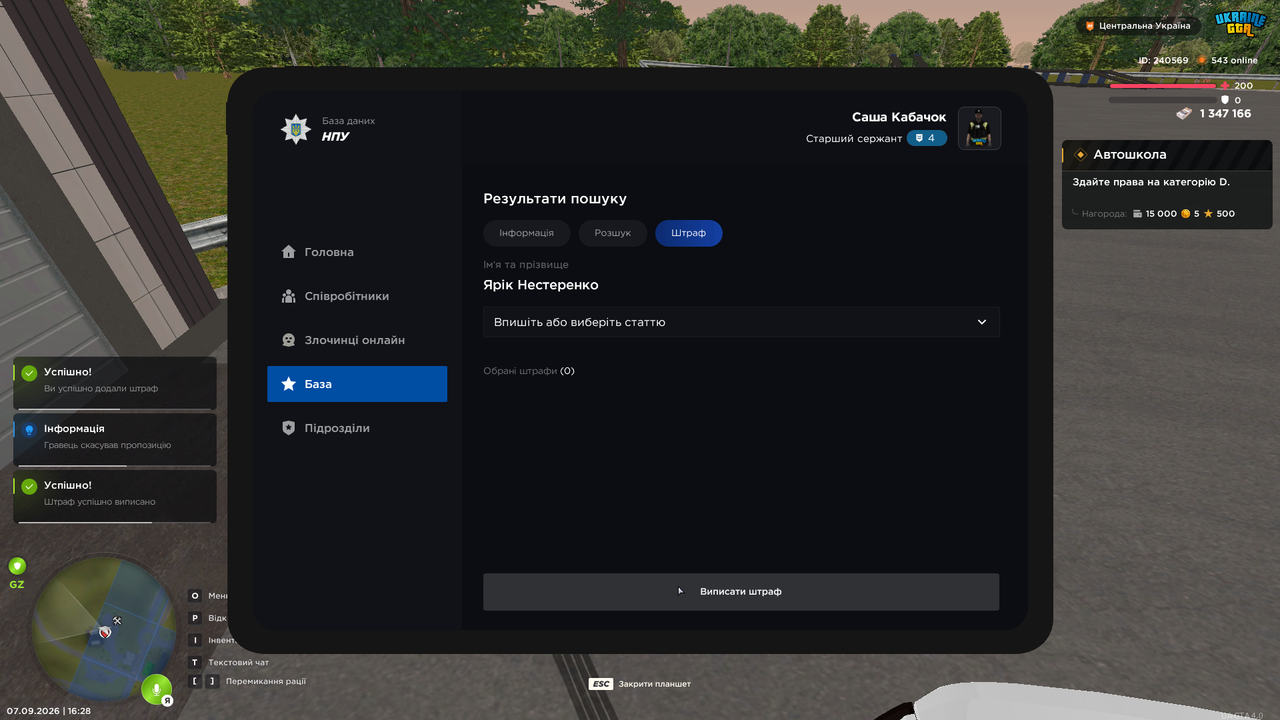This screenshot has height=720, width=1280.
Task: Click the crossed tools marker on minimap
Action: pyautogui.click(x=117, y=621)
